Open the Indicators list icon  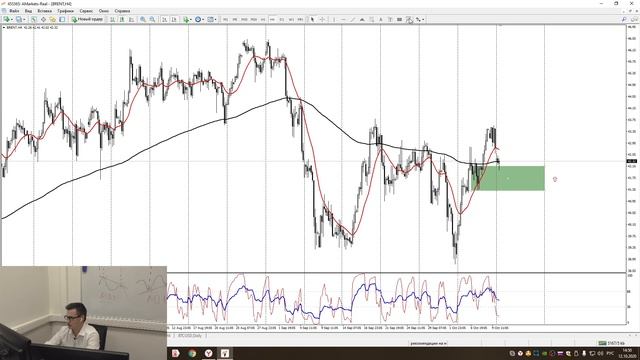pos(186,19)
